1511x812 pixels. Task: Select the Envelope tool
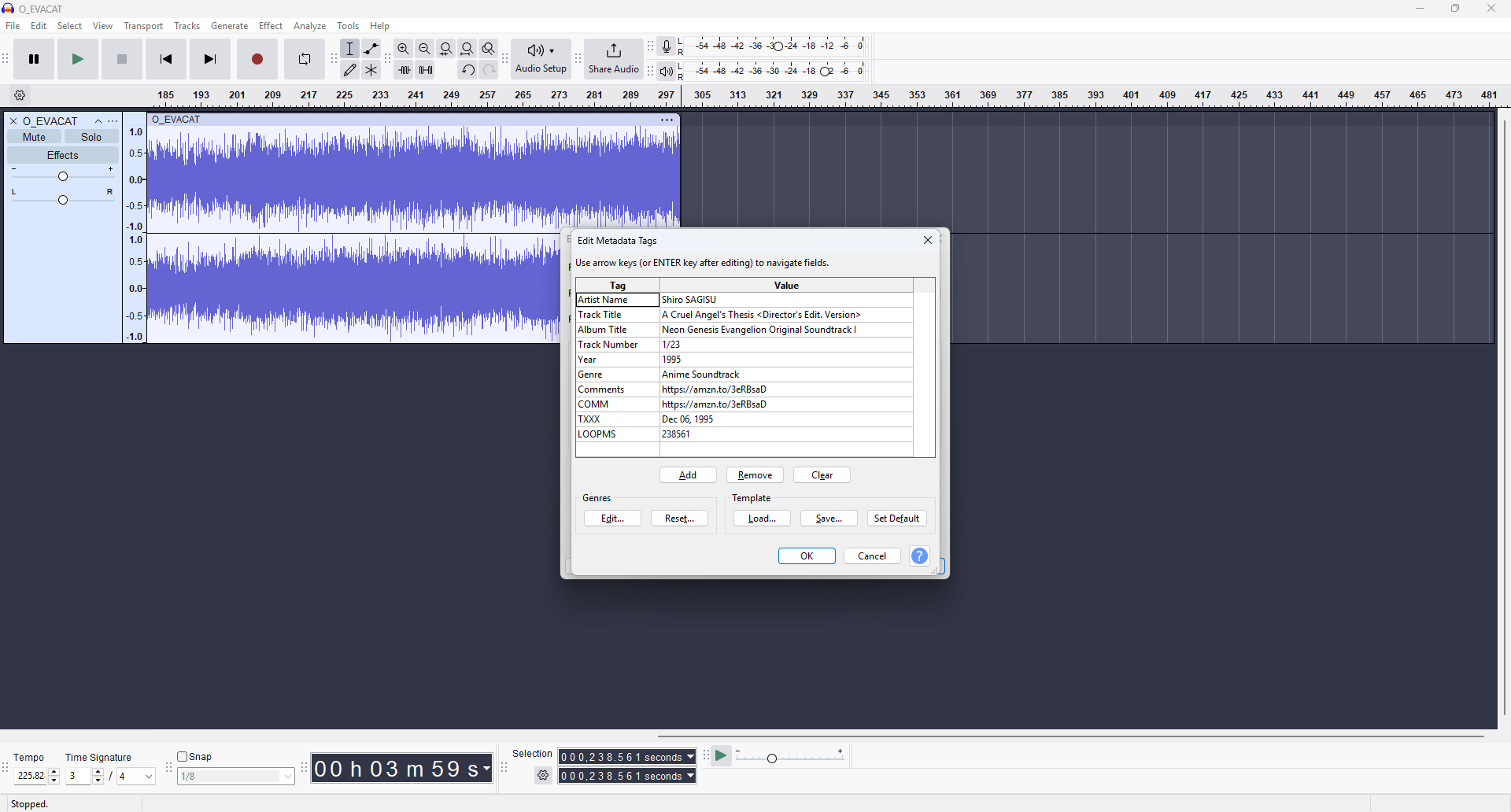click(371, 49)
